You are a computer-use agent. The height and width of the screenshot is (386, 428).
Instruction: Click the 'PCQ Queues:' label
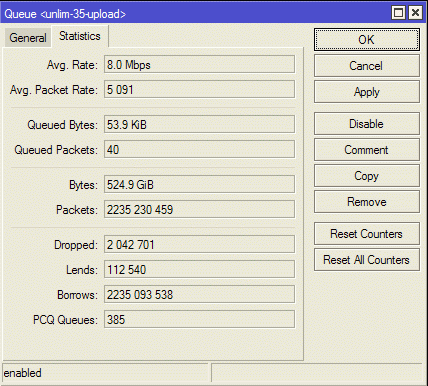(x=65, y=320)
